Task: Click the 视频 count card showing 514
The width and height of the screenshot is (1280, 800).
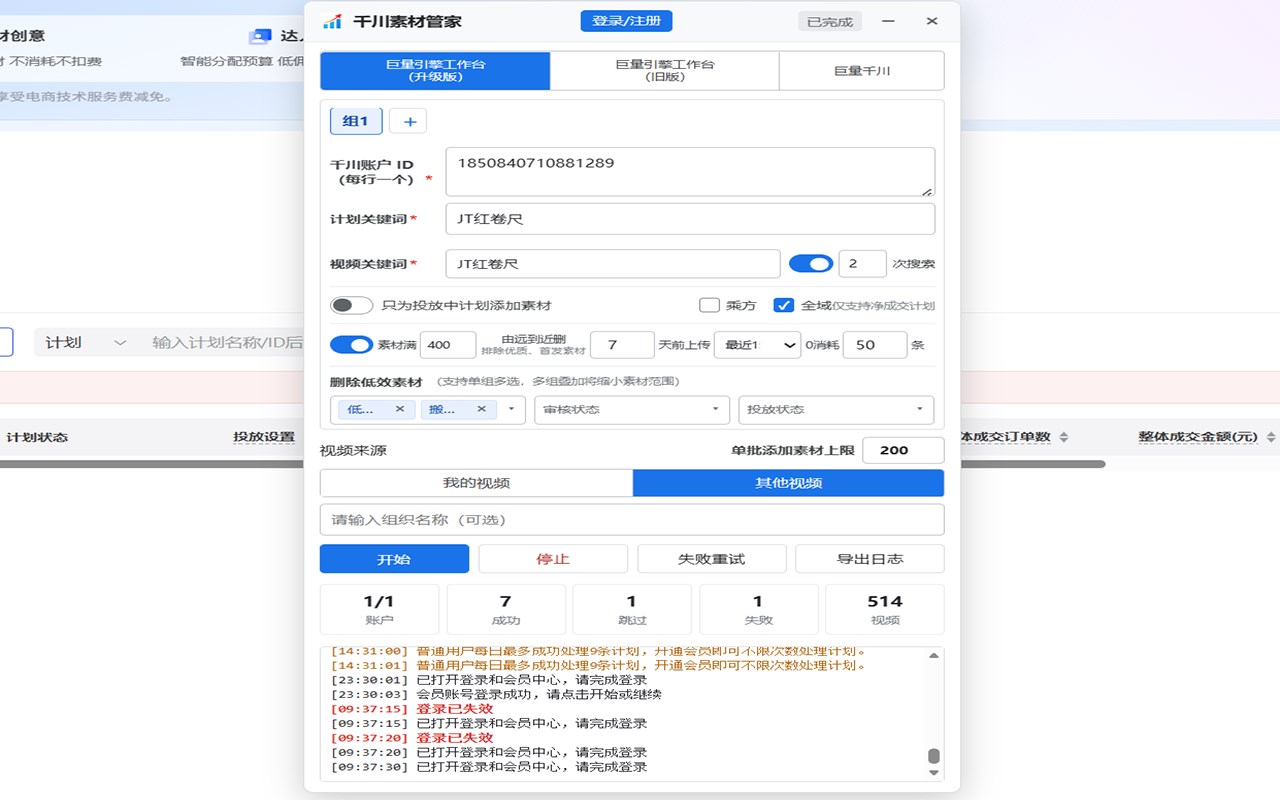Action: pos(885,610)
